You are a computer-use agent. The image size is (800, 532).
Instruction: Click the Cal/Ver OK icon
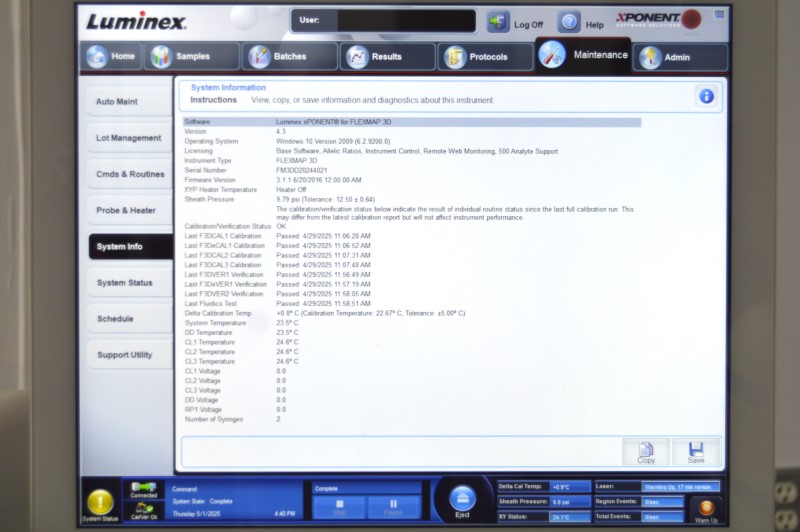[144, 511]
